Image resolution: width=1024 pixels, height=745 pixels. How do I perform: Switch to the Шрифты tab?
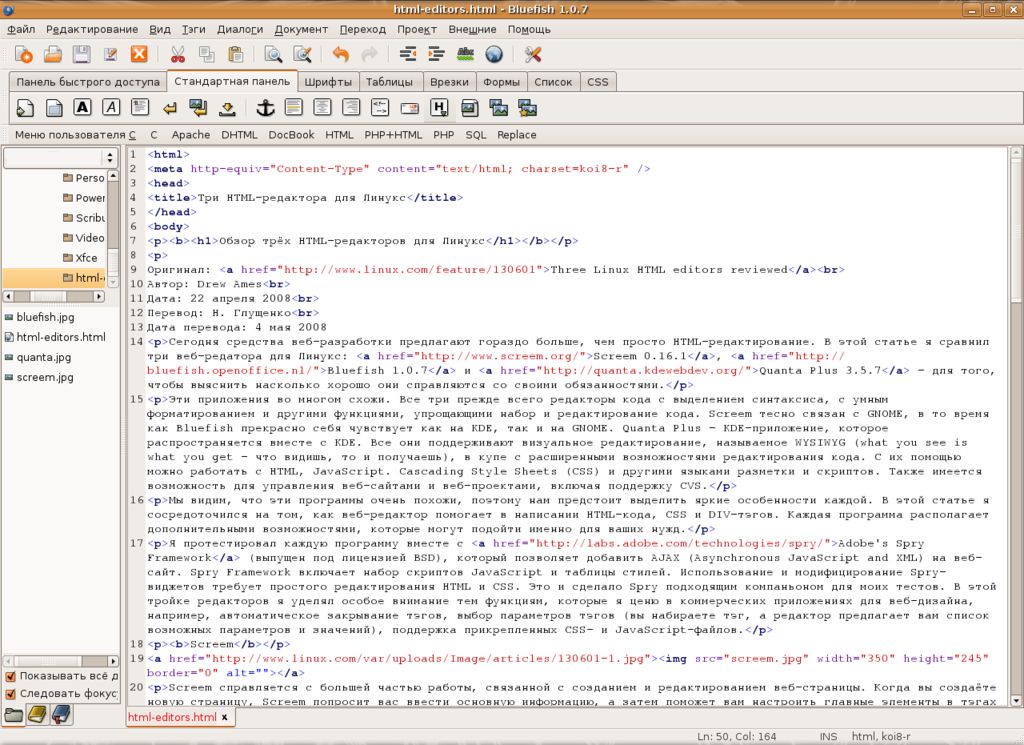328,82
